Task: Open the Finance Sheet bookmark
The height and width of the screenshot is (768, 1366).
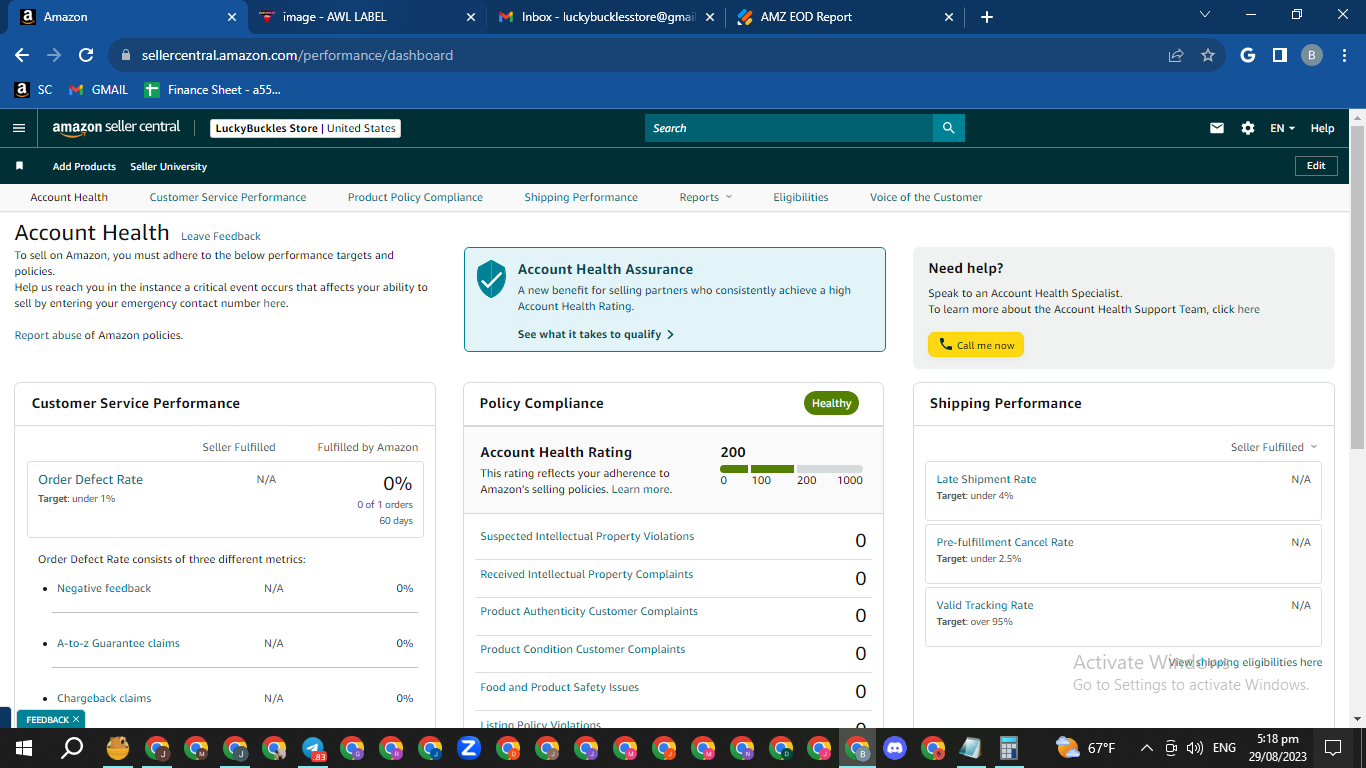Action: coord(213,90)
